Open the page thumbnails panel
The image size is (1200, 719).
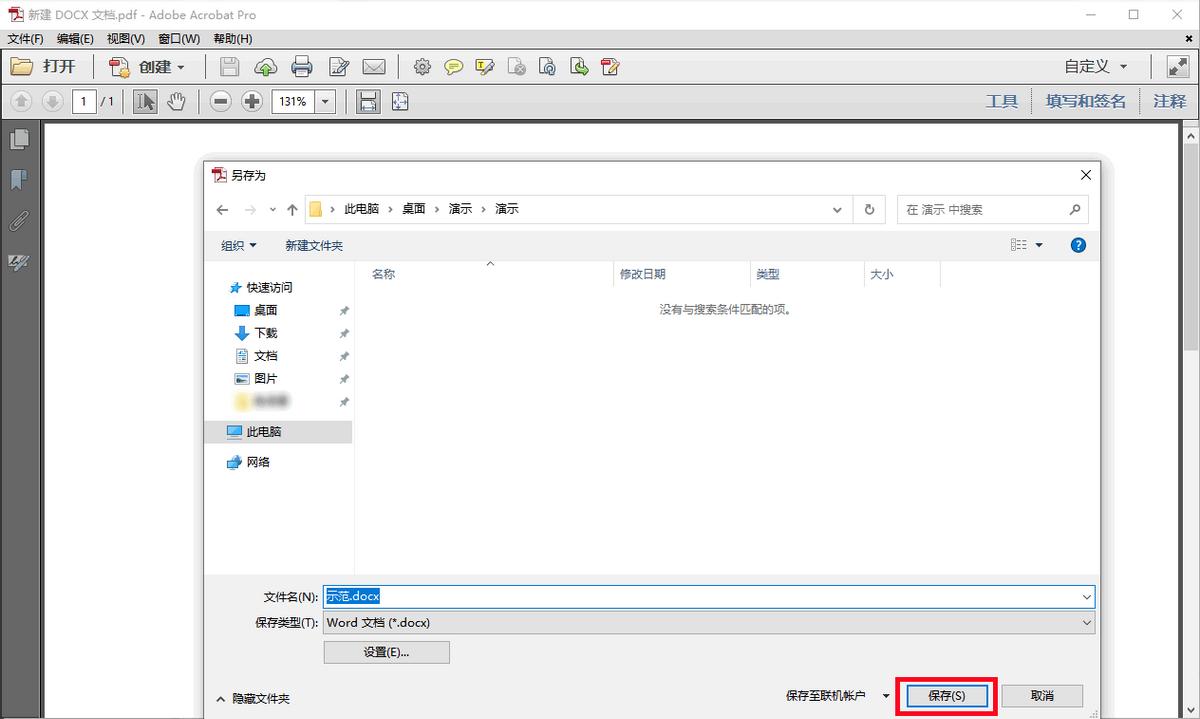tap(20, 139)
